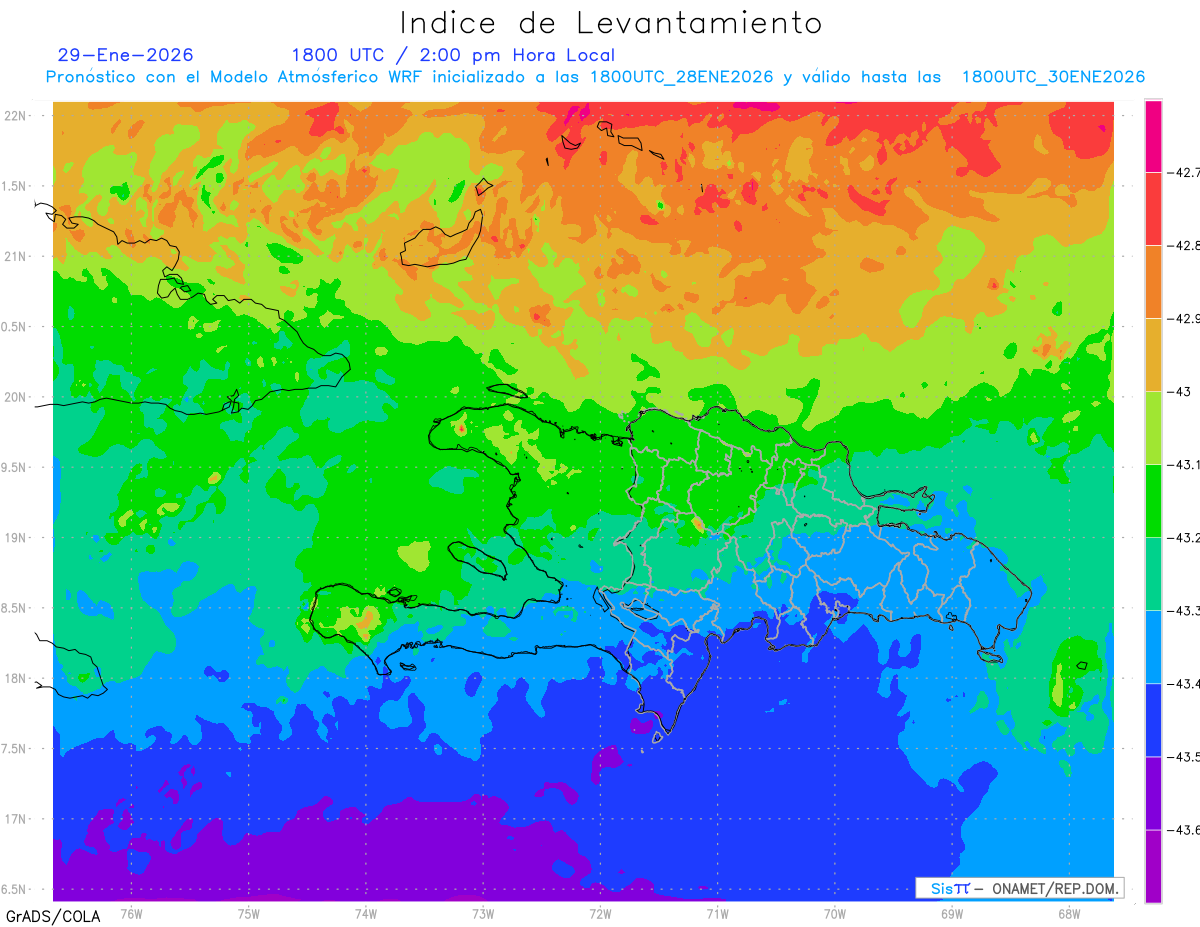This screenshot has width=1200, height=927.
Task: Click the '68W' longitude axis label
Action: 1068,913
